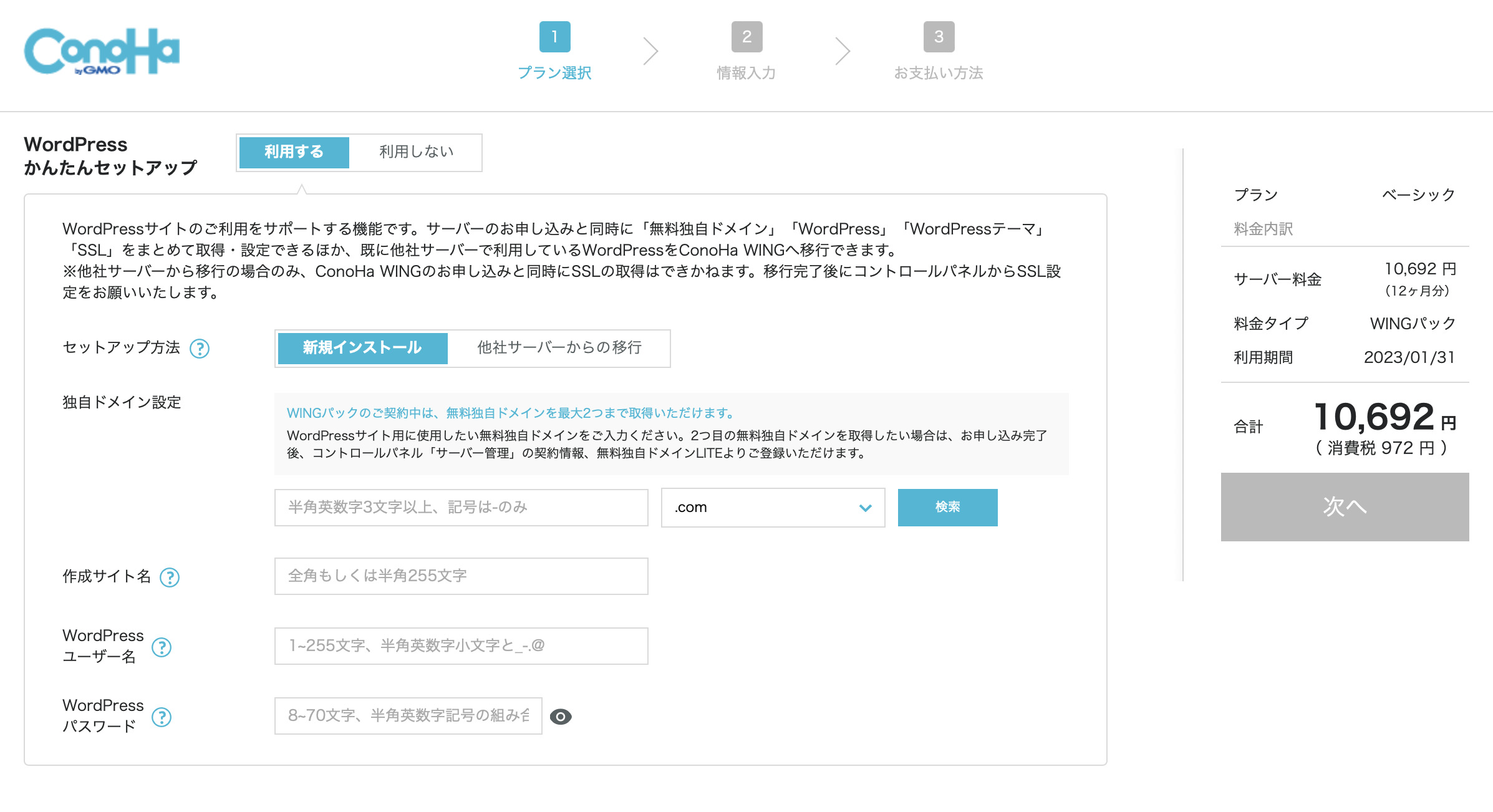The height and width of the screenshot is (812, 1493).
Task: Click the blue WINGパック free domain notice
Action: pyautogui.click(x=510, y=413)
